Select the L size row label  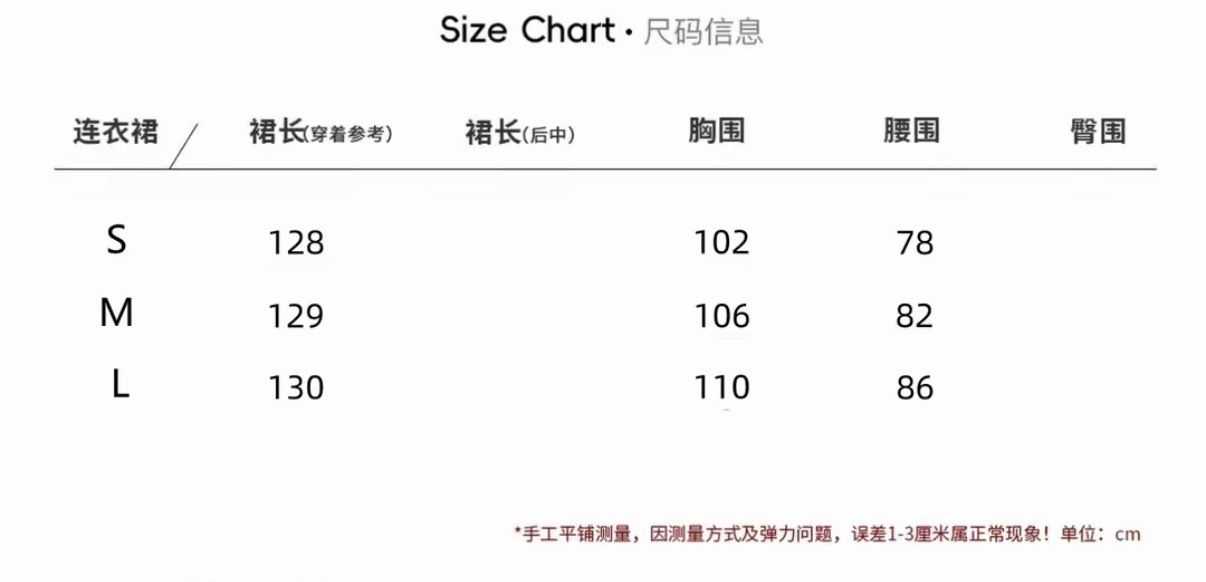120,386
